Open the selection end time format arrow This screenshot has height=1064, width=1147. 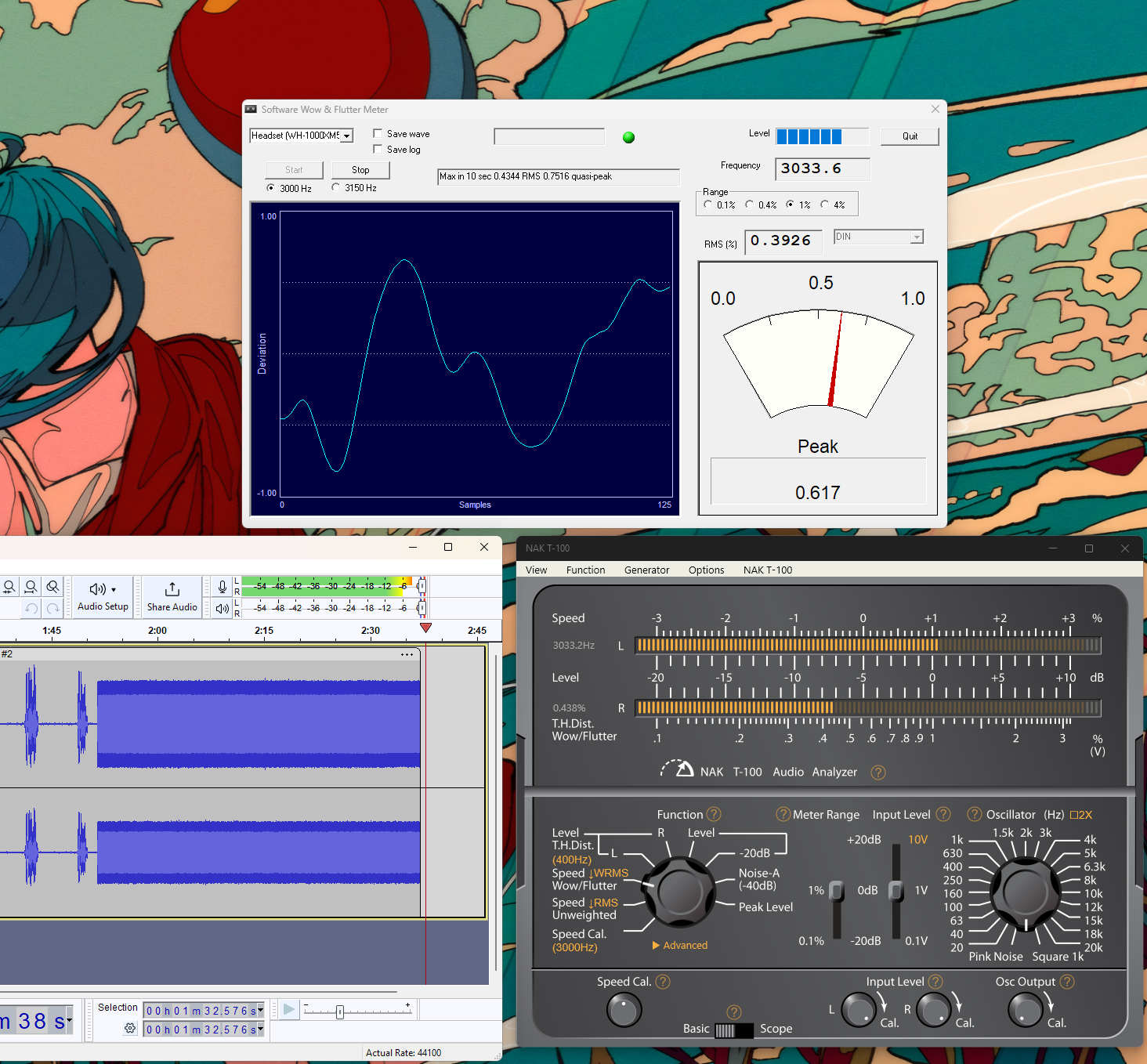pyautogui.click(x=260, y=1030)
